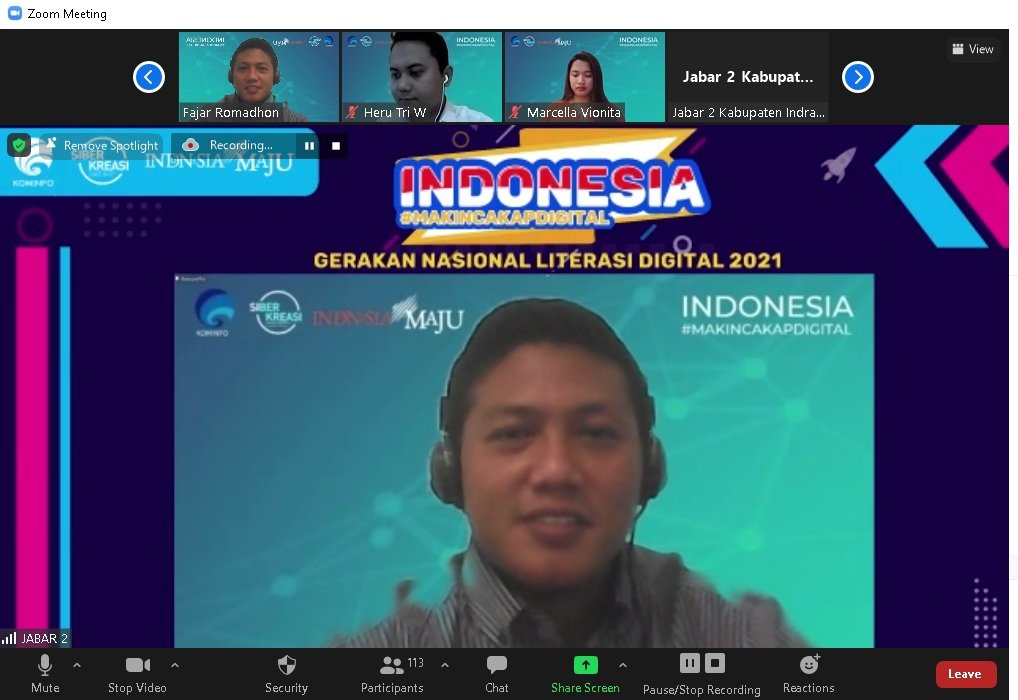Select the Jabar 2 Kabupaten participant tile
The width and height of the screenshot is (1018, 700).
pyautogui.click(x=748, y=77)
